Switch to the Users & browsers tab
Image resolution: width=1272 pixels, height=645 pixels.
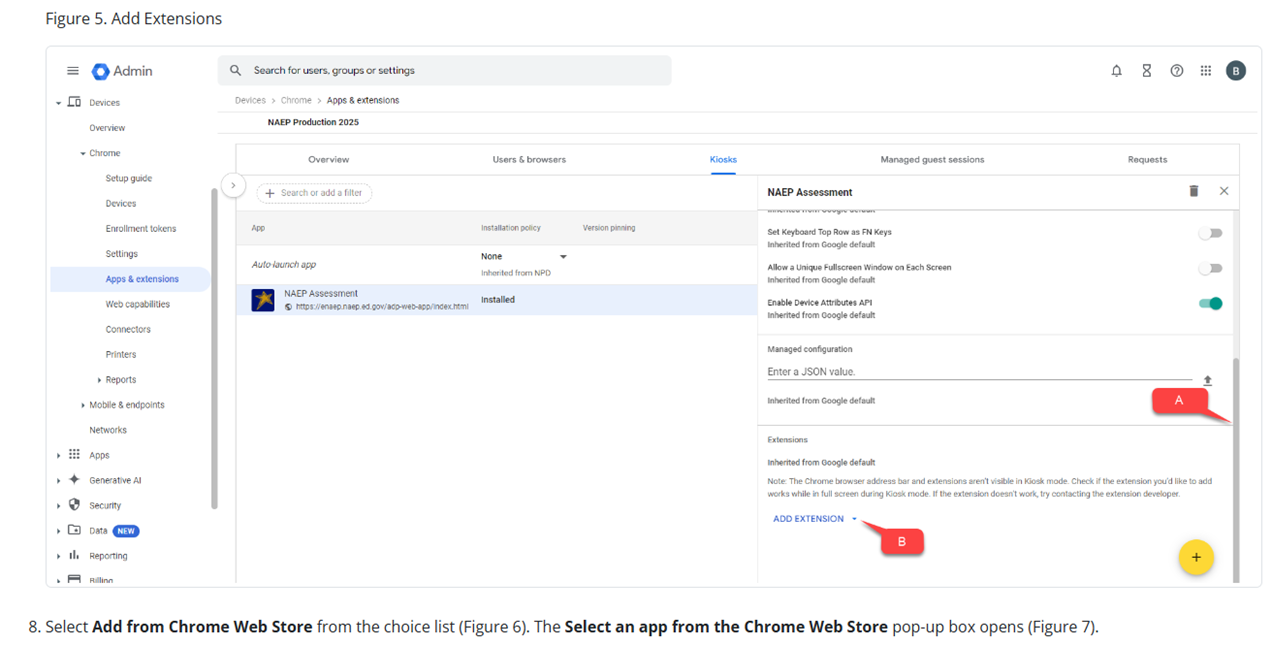(529, 160)
